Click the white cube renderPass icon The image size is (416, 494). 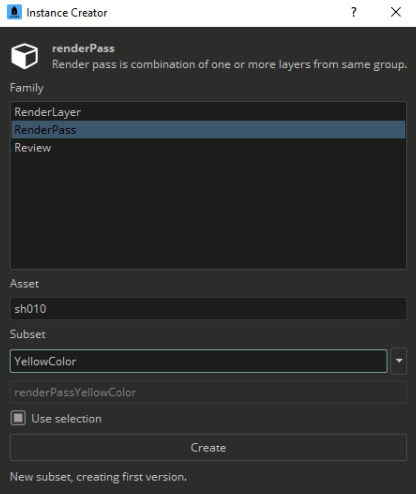pyautogui.click(x=25, y=56)
